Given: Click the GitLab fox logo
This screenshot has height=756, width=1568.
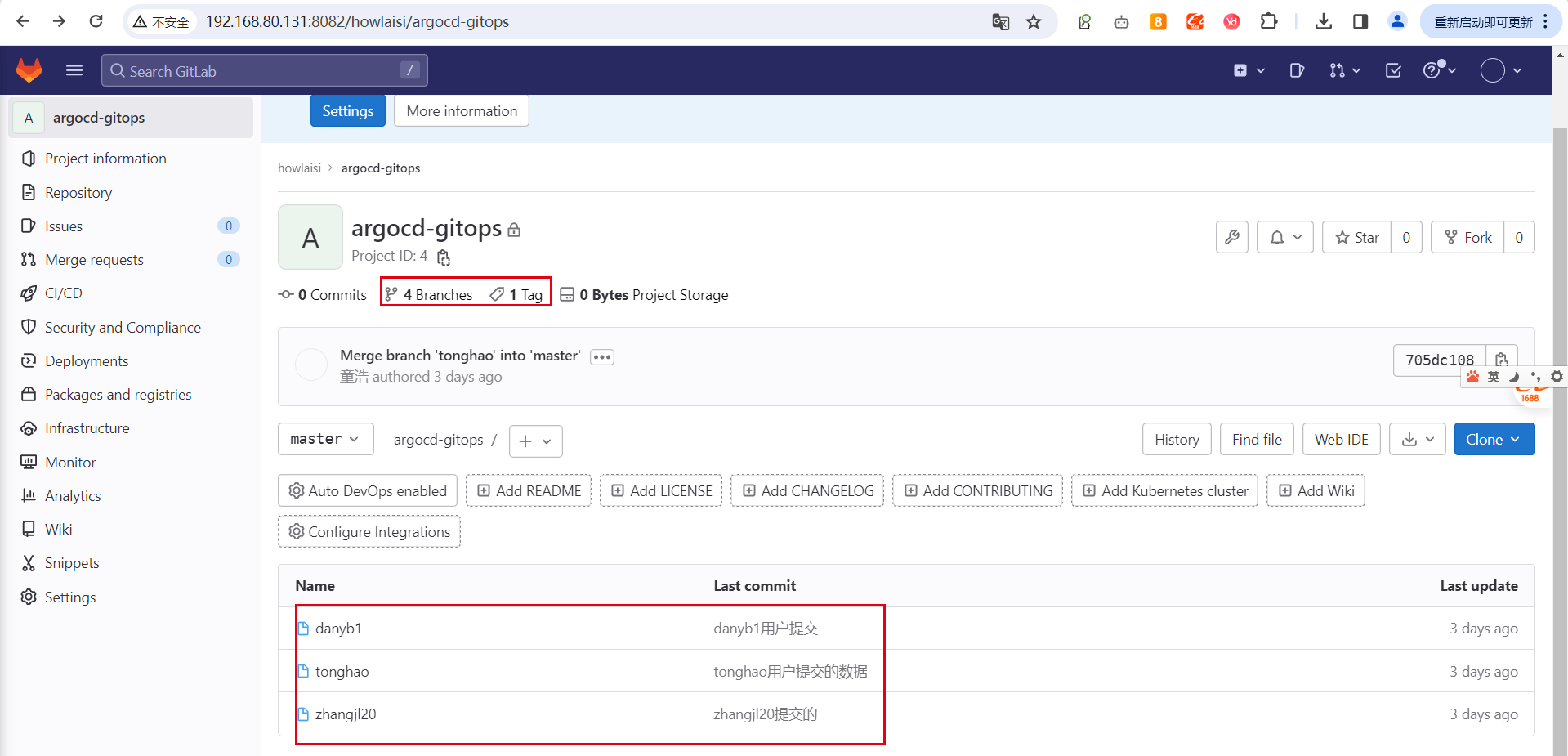Looking at the screenshot, I should coord(29,70).
